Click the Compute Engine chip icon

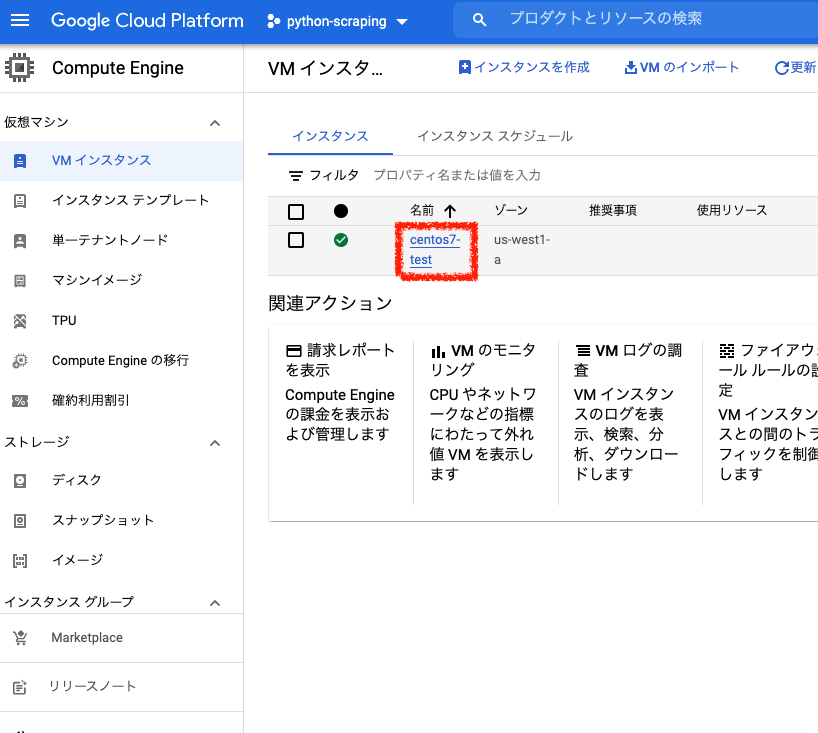(x=19, y=68)
